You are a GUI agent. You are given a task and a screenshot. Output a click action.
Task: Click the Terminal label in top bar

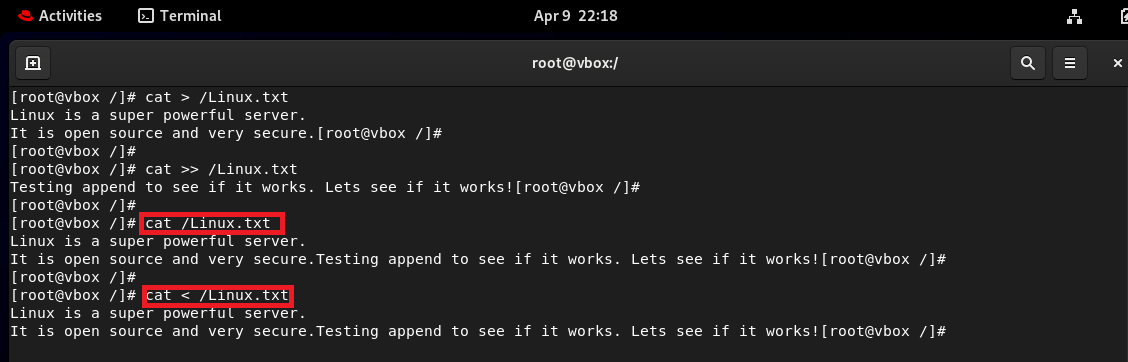point(191,16)
